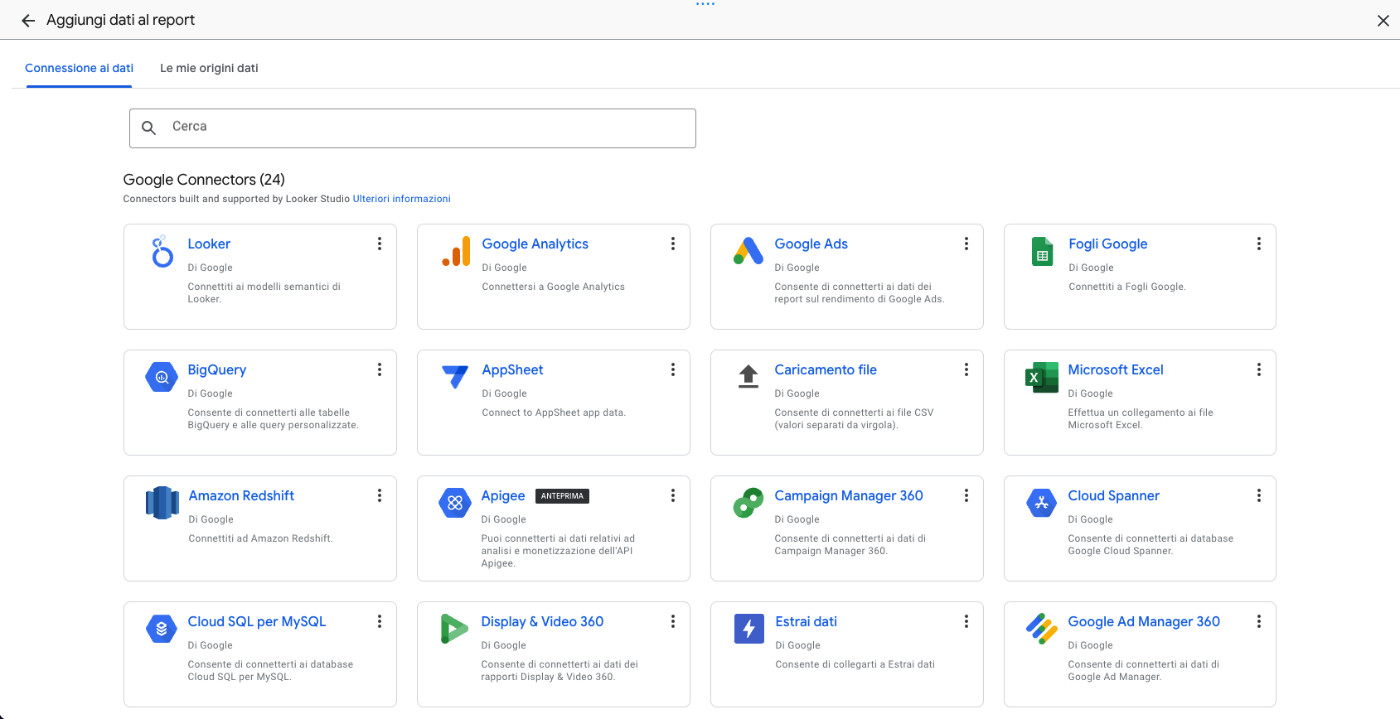The image size is (1400, 719).
Task: Open the Ulteriori informazioni link
Action: click(401, 199)
